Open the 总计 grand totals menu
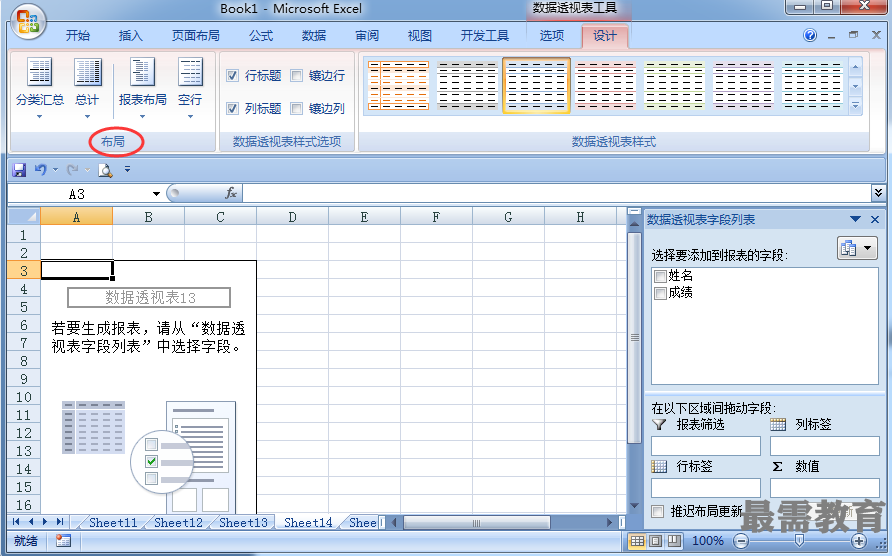Viewport: 892px width, 556px height. (x=88, y=88)
